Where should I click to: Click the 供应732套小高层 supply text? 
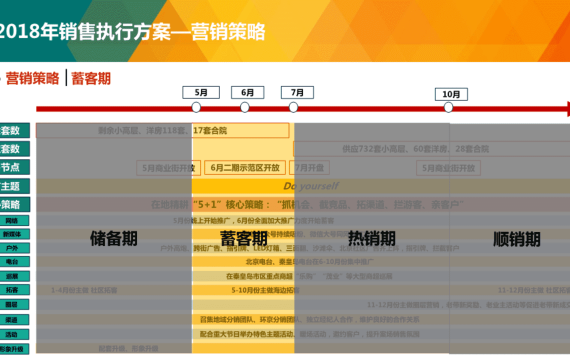[x=416, y=149]
